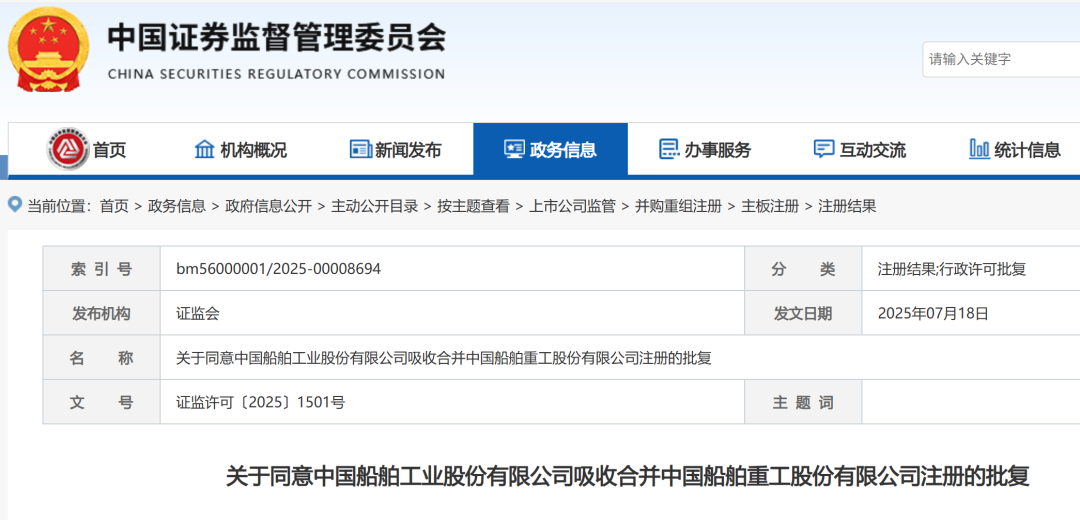Click the CSRC badge icon beside 首页

click(x=68, y=150)
